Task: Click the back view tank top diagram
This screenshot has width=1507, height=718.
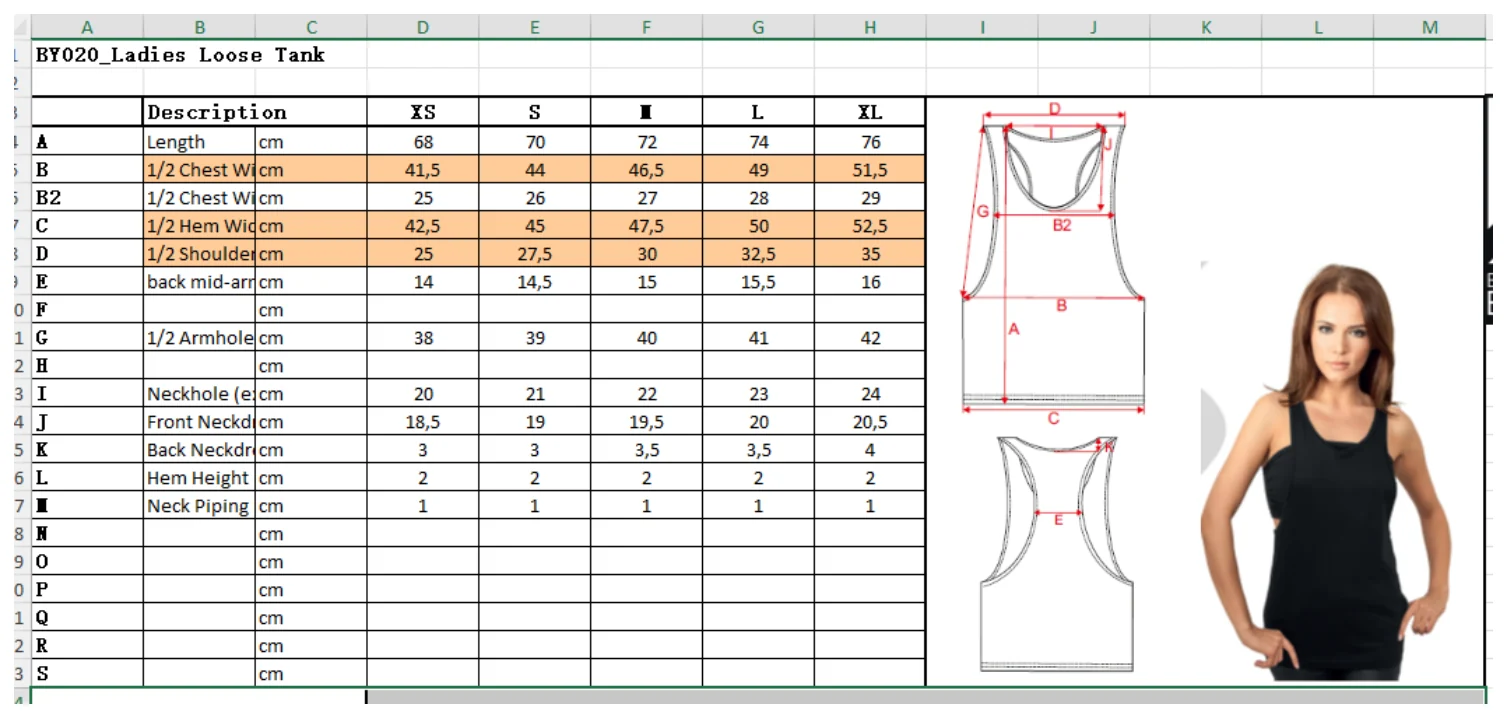Action: [1056, 552]
